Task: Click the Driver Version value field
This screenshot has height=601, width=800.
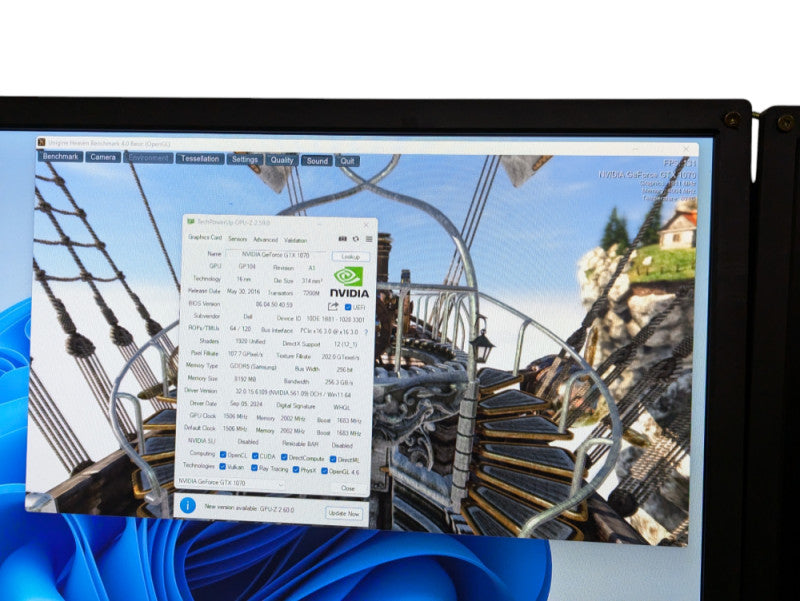Action: click(x=293, y=394)
